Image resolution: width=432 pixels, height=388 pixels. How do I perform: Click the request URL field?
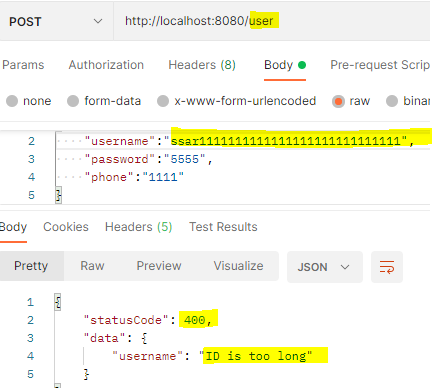[272, 21]
